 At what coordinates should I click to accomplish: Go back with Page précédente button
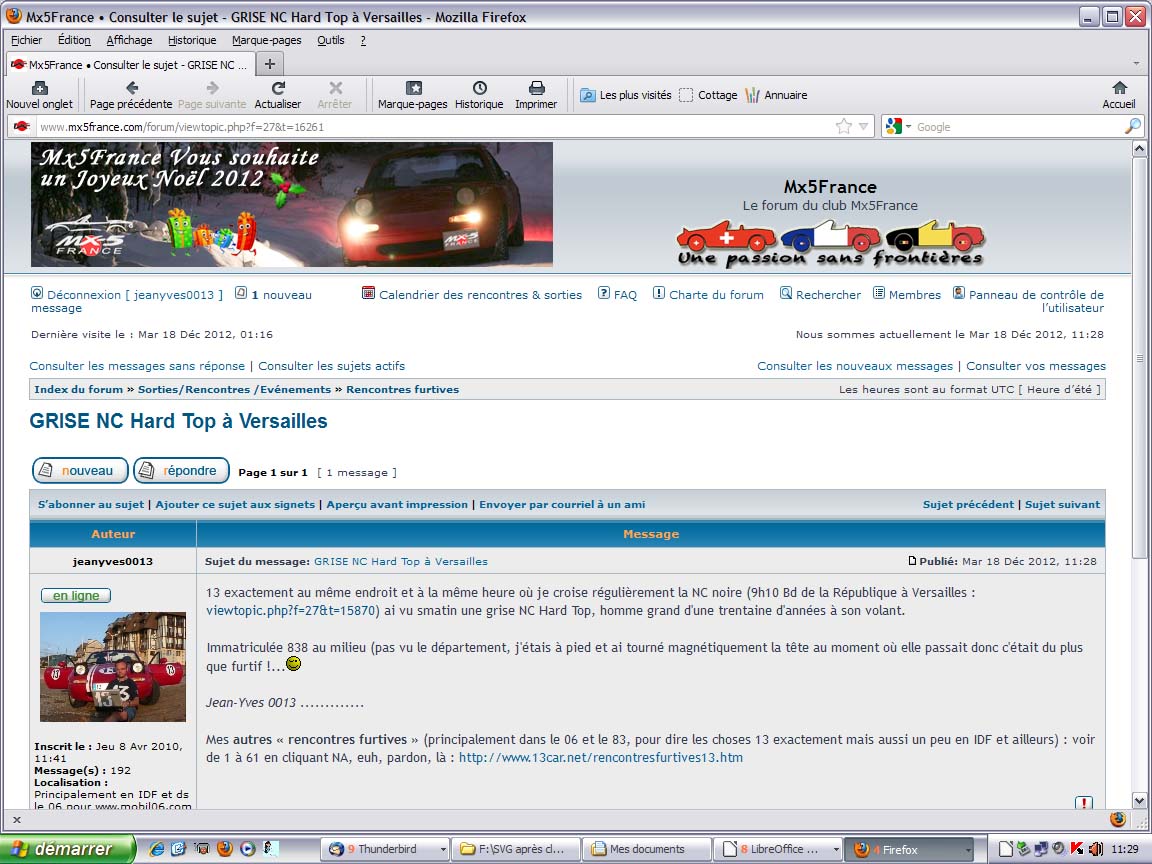coord(131,96)
